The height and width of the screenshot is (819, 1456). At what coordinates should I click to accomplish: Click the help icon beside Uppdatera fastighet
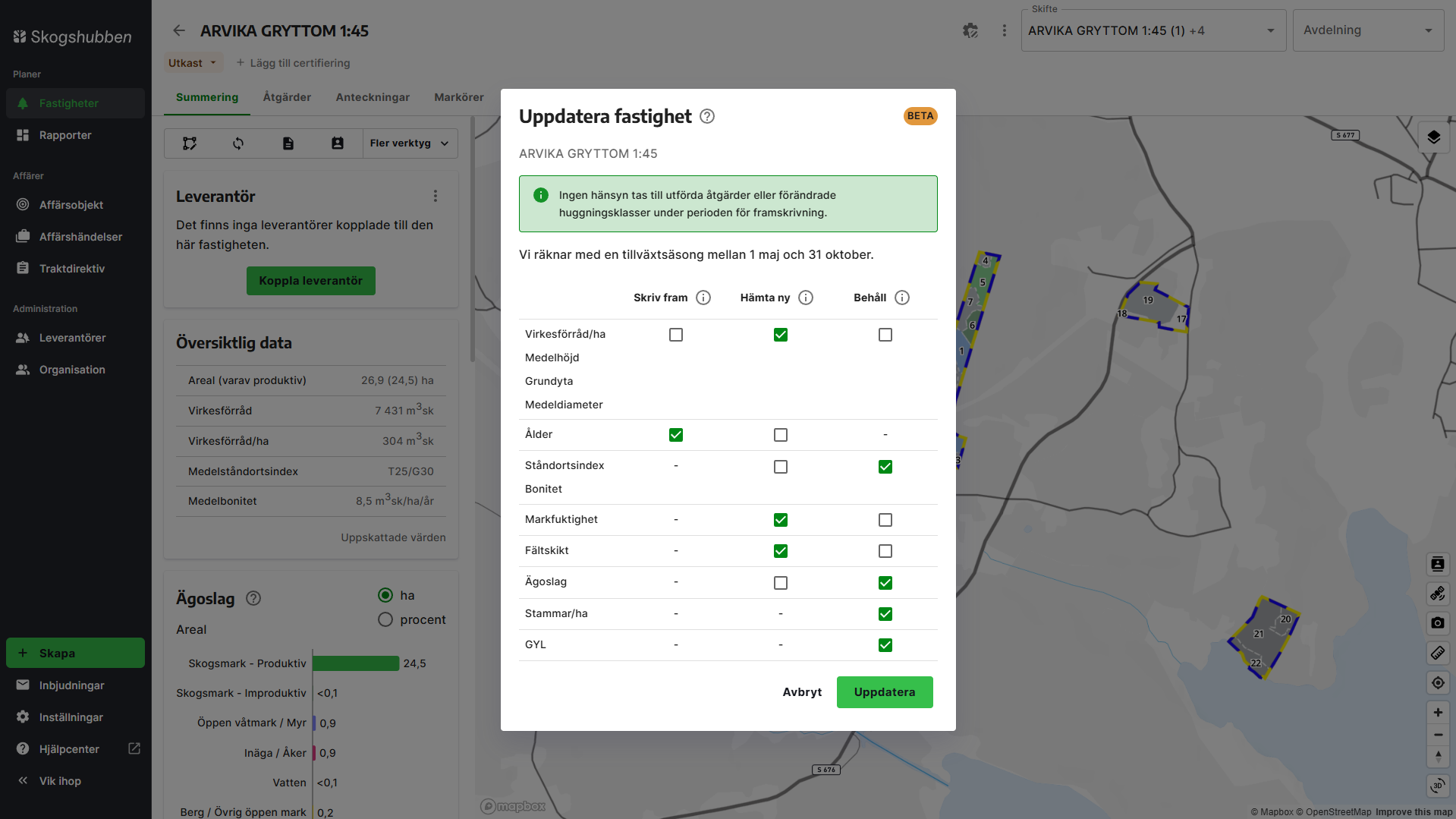(707, 116)
